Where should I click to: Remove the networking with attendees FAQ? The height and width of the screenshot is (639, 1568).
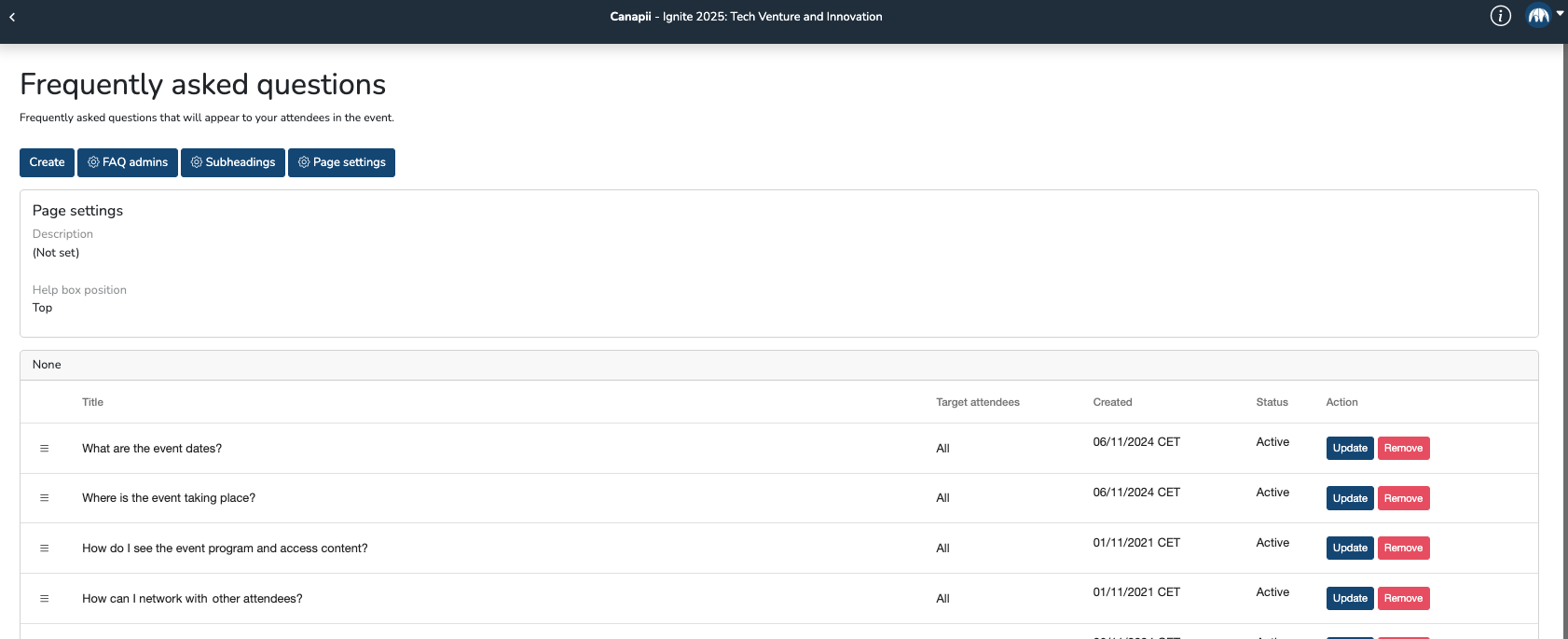pos(1403,599)
